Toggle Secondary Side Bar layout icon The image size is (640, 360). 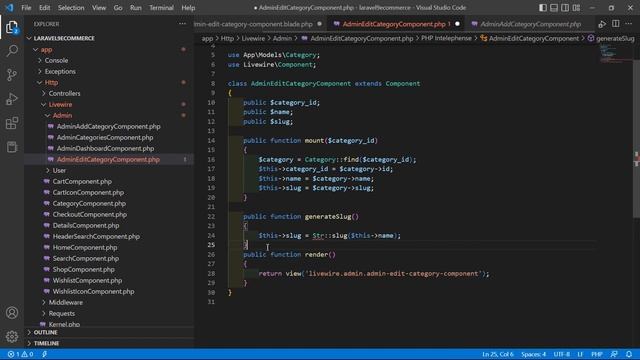pyautogui.click(x=565, y=8)
